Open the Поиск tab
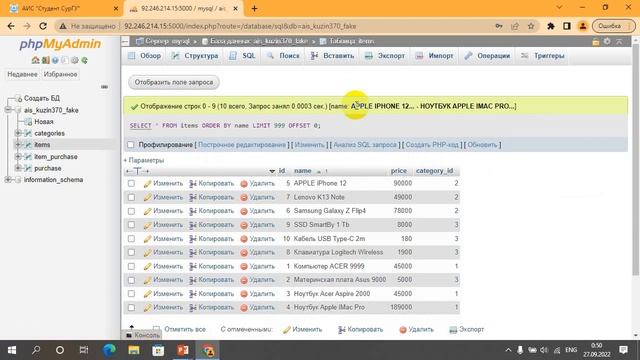 pos(283,56)
